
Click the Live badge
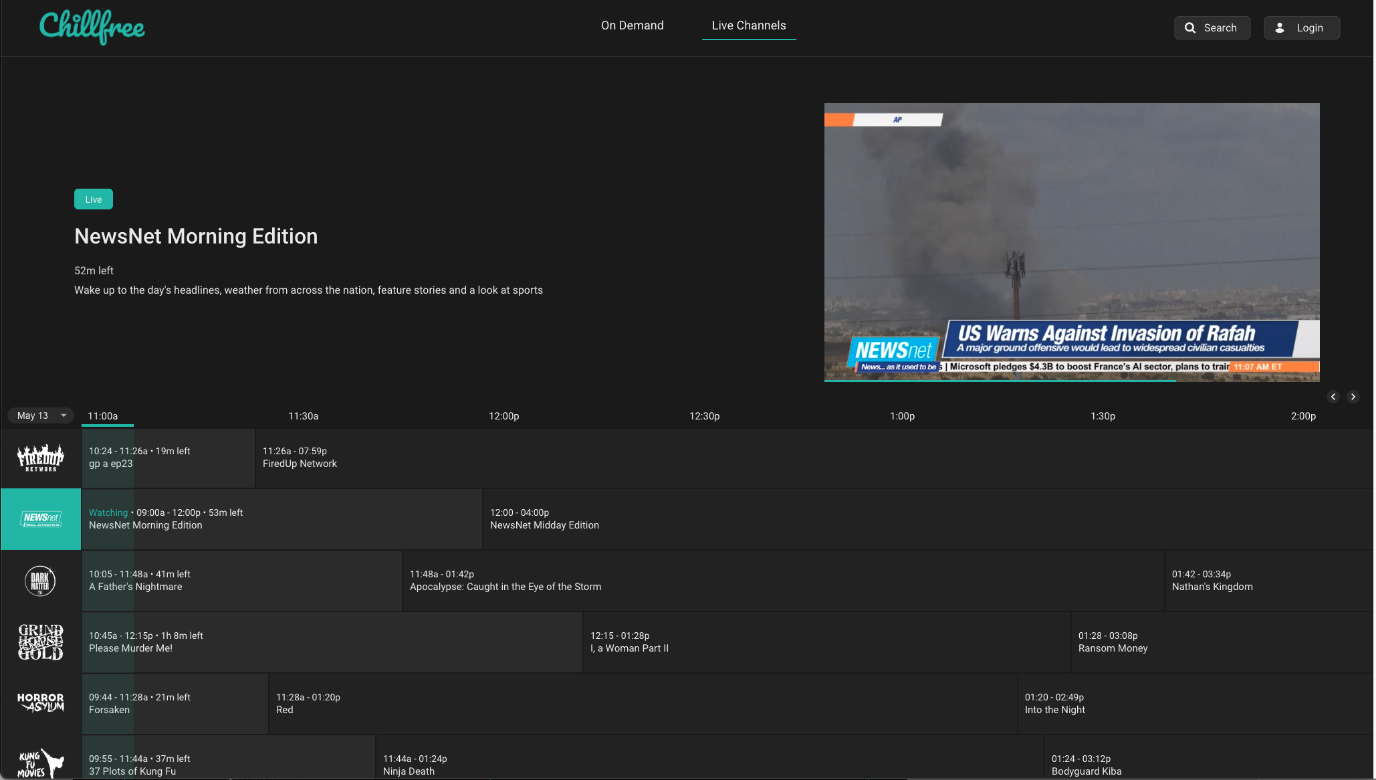pyautogui.click(x=93, y=199)
